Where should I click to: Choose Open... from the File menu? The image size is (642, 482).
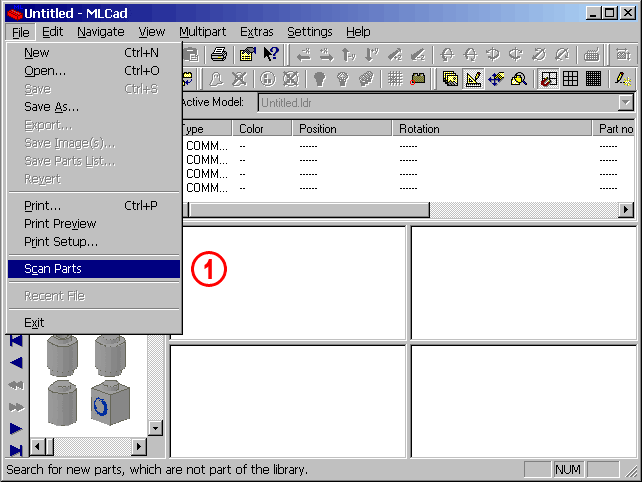point(94,71)
